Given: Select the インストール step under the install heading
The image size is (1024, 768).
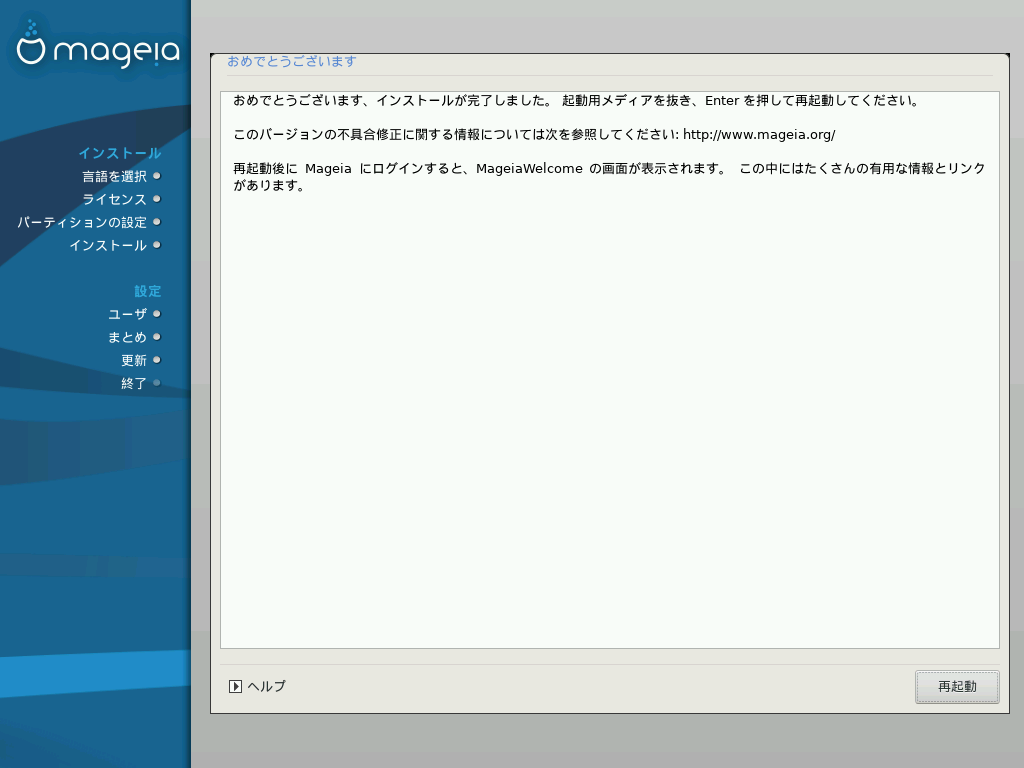Looking at the screenshot, I should coord(108,245).
